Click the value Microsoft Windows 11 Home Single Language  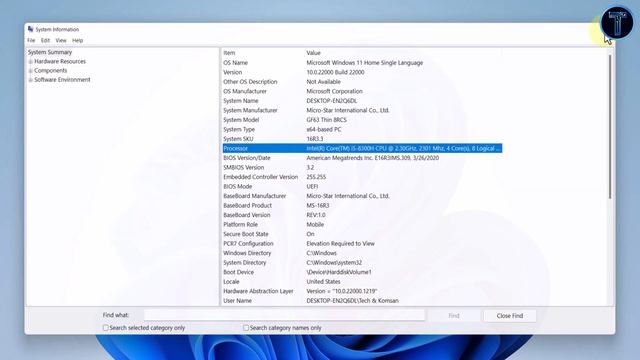[364, 63]
